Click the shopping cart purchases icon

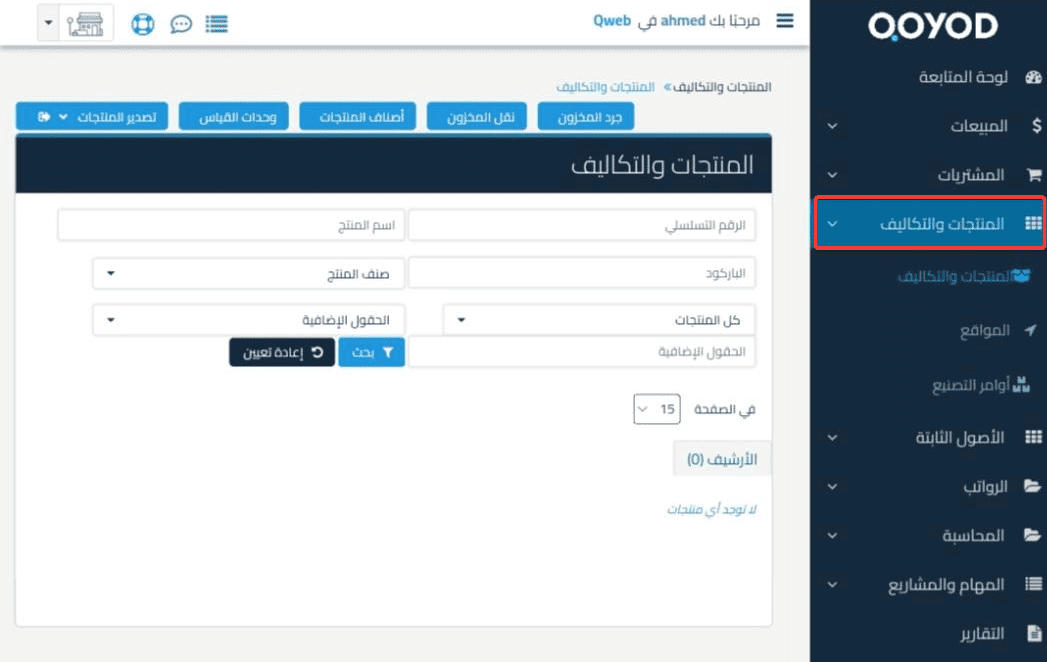(1033, 175)
